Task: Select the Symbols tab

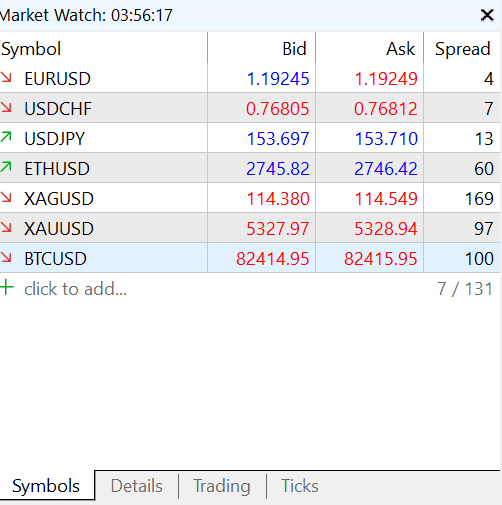Action: click(x=46, y=486)
